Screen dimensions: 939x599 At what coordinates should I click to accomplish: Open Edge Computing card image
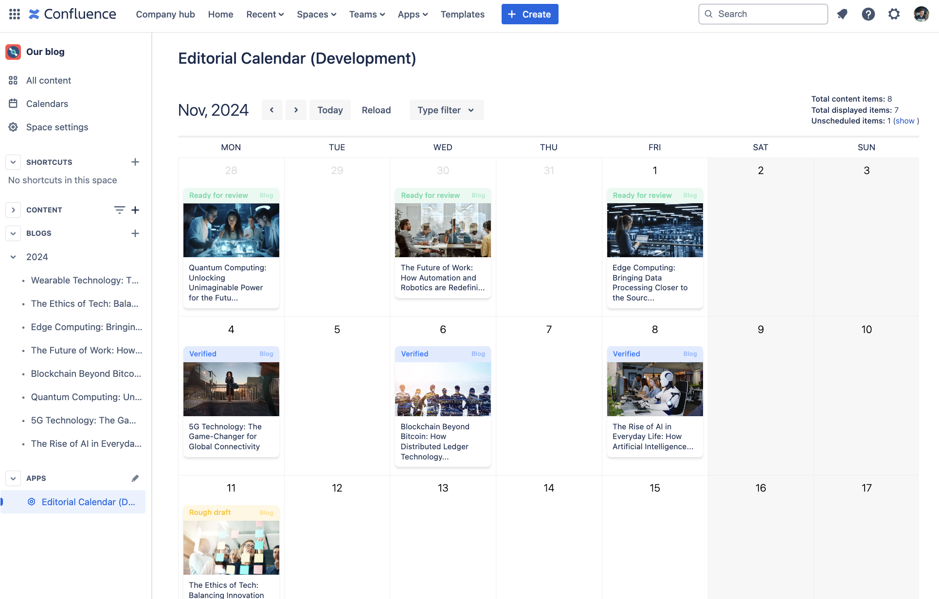click(x=655, y=230)
